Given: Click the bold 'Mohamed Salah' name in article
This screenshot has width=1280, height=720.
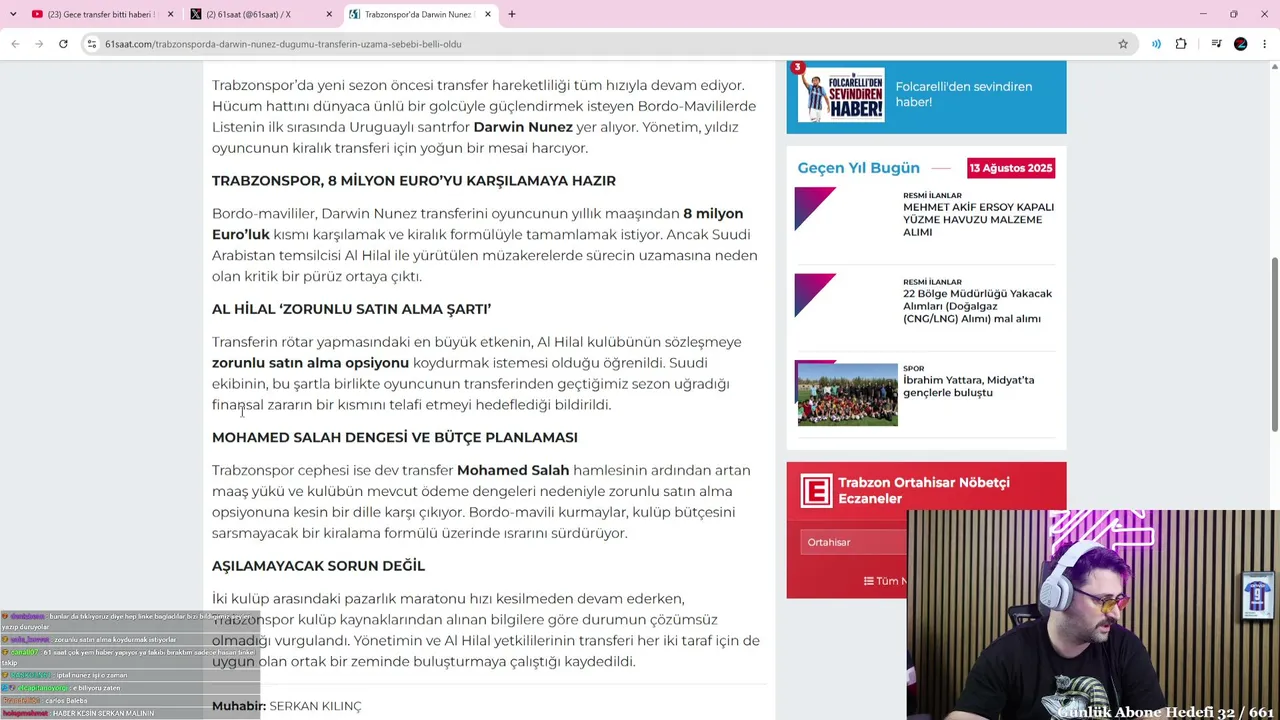Looking at the screenshot, I should (513, 470).
